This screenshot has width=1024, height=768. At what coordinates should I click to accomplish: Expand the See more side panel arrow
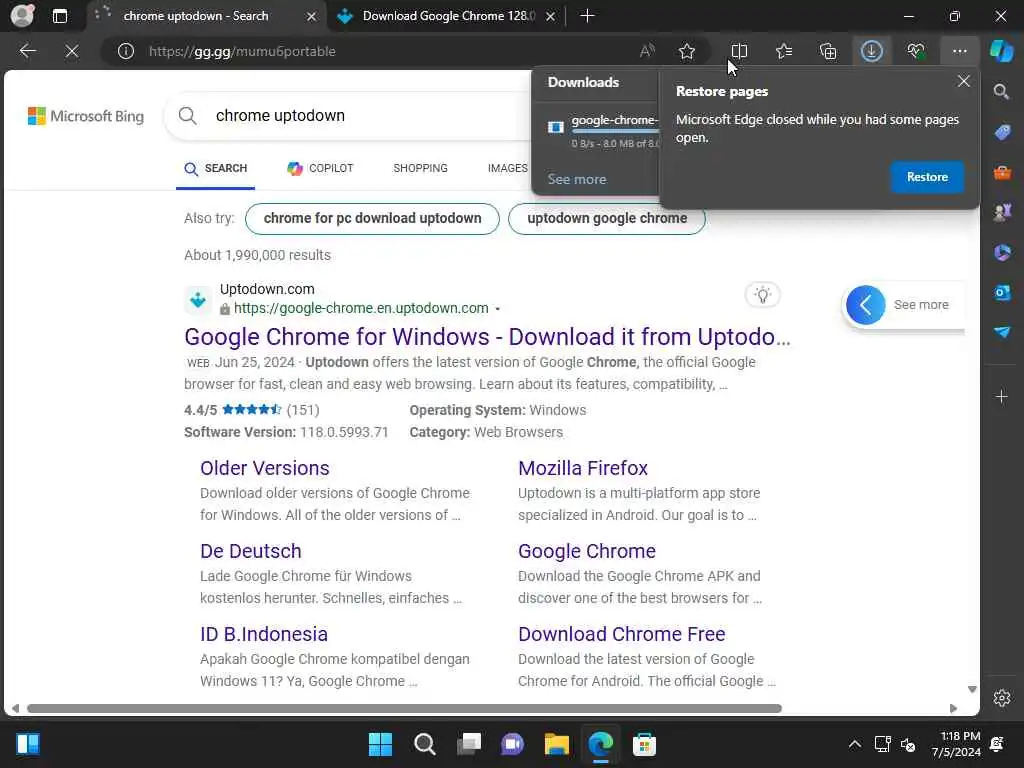(x=865, y=305)
